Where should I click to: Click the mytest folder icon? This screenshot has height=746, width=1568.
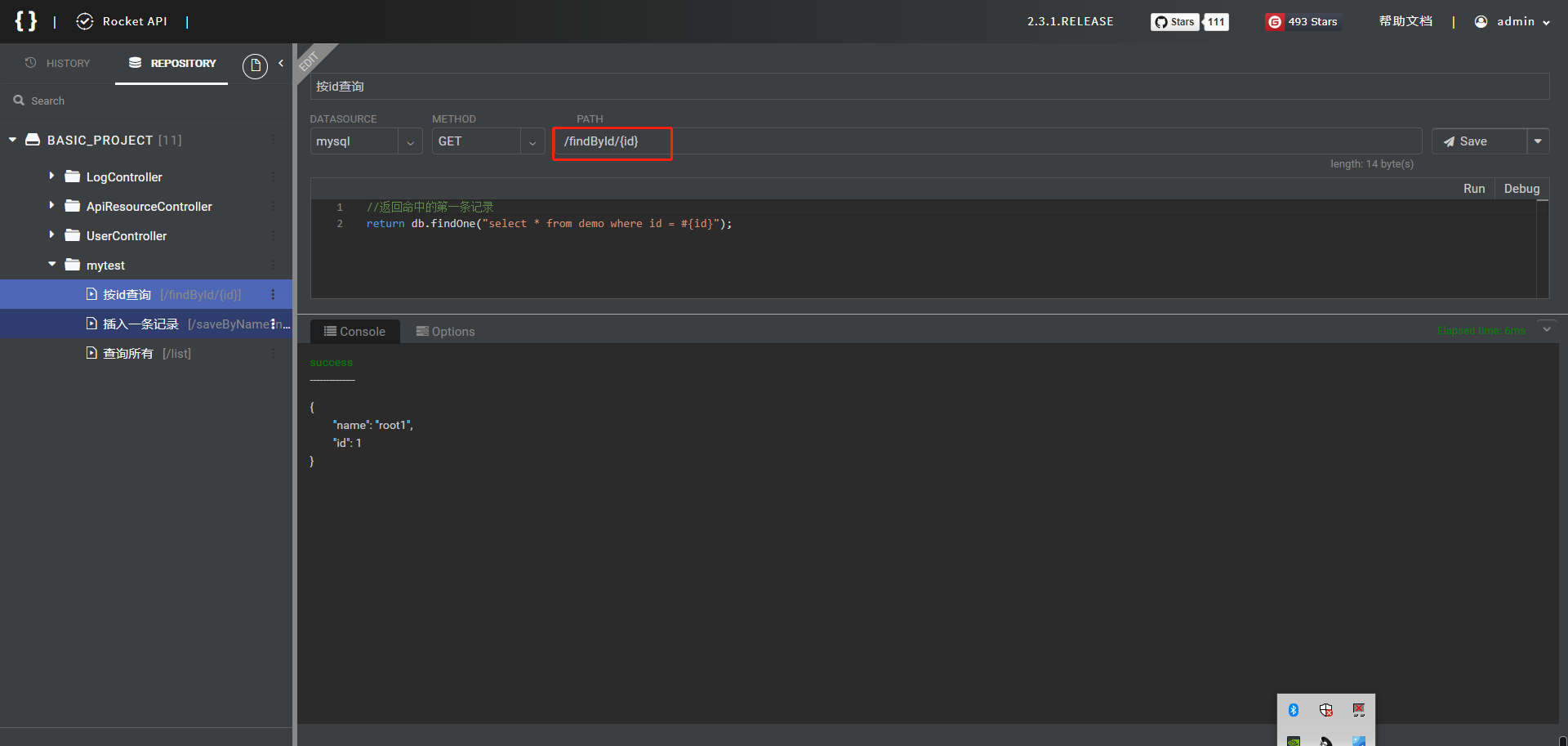point(73,265)
